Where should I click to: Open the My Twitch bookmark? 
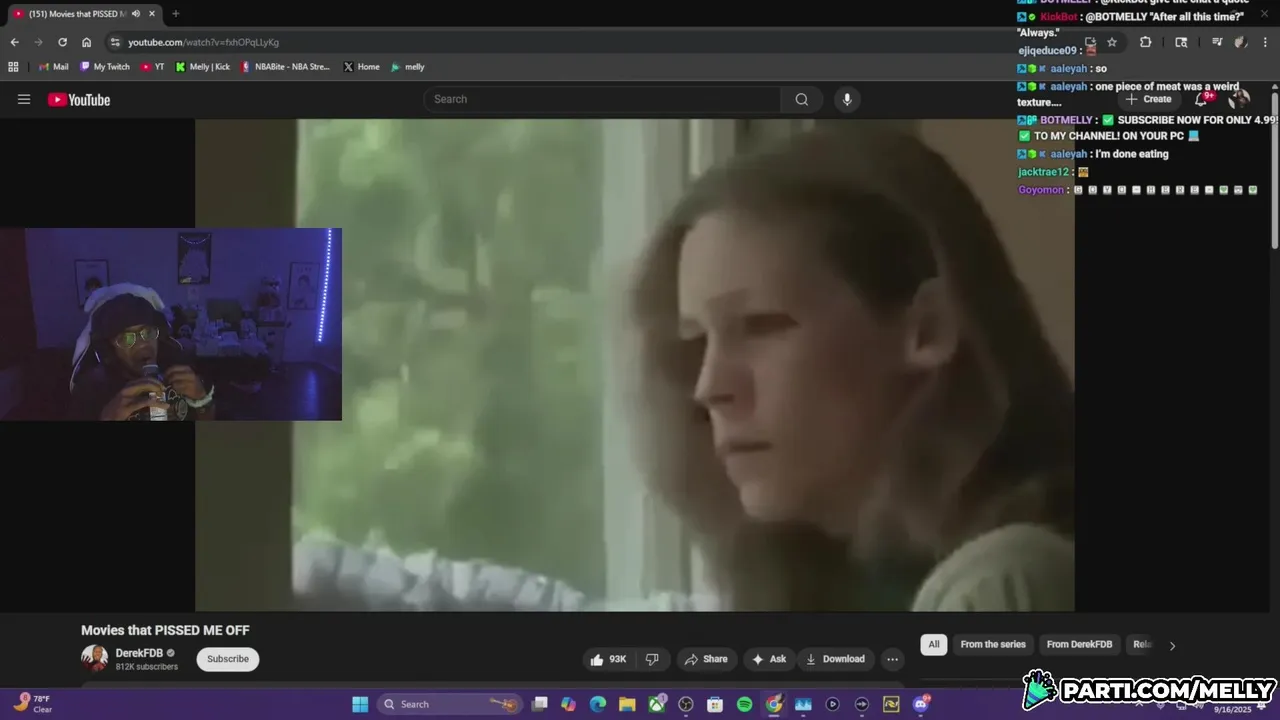(x=105, y=67)
